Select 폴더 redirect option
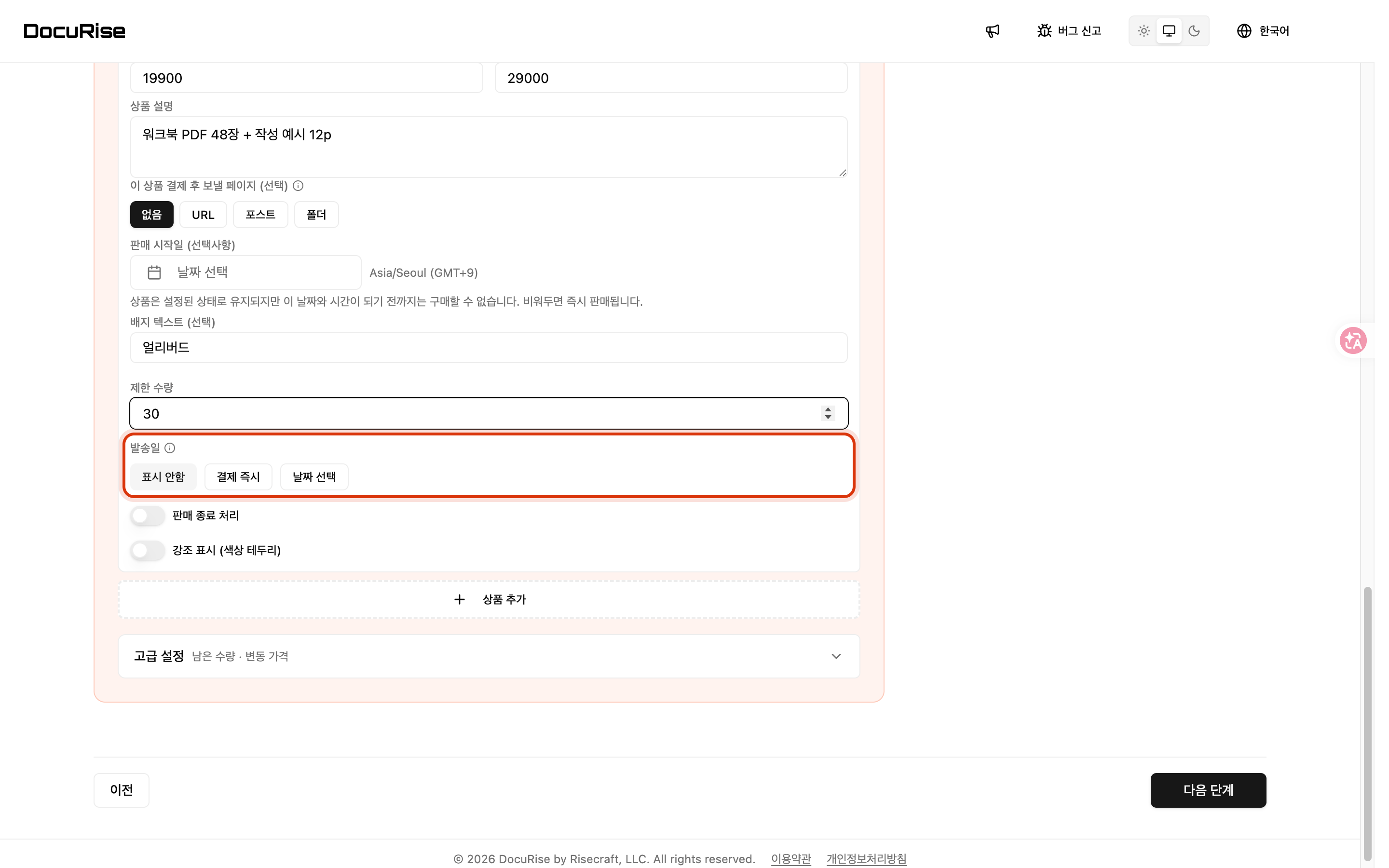 [x=316, y=215]
